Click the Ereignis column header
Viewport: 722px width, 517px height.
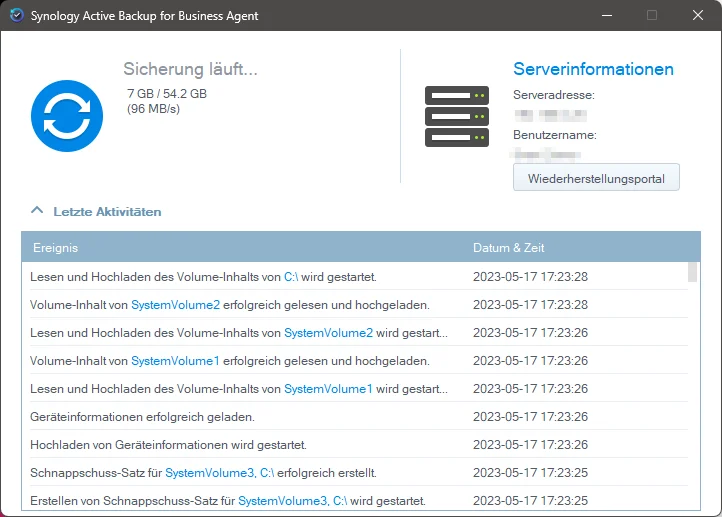point(55,248)
